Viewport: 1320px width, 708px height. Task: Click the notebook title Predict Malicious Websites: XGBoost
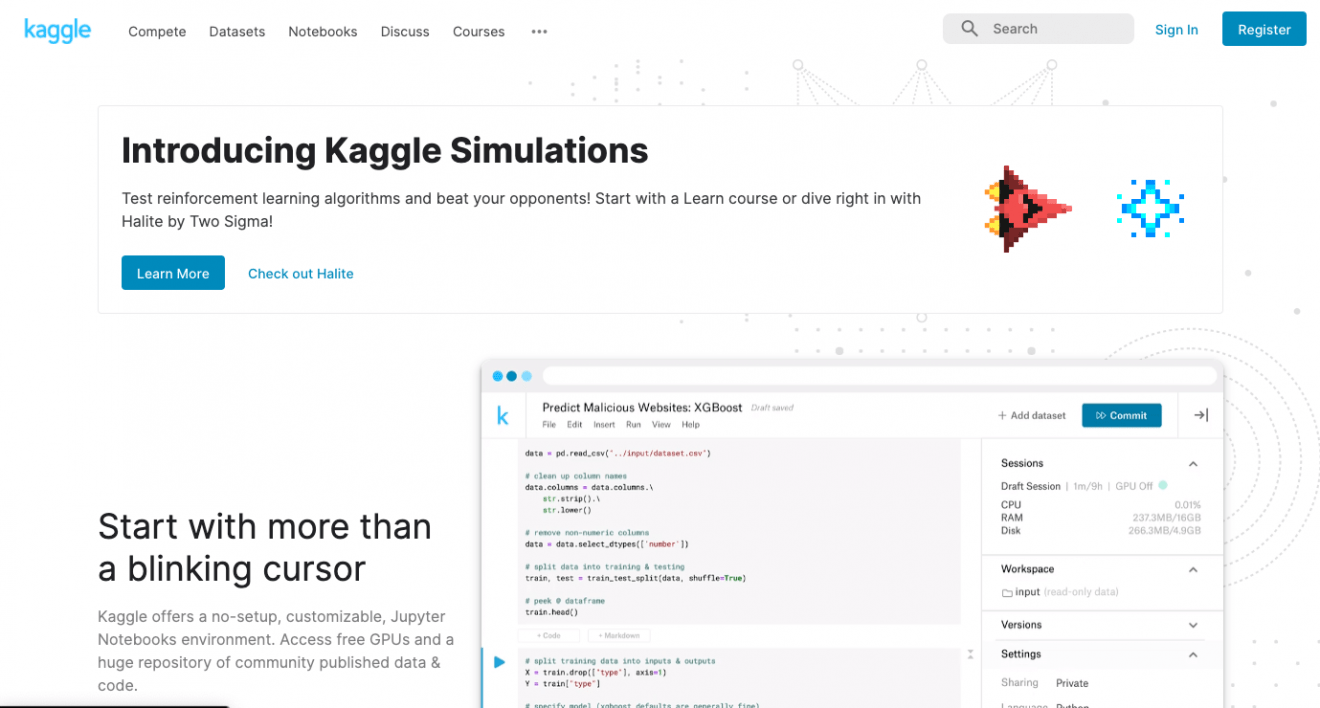click(642, 408)
